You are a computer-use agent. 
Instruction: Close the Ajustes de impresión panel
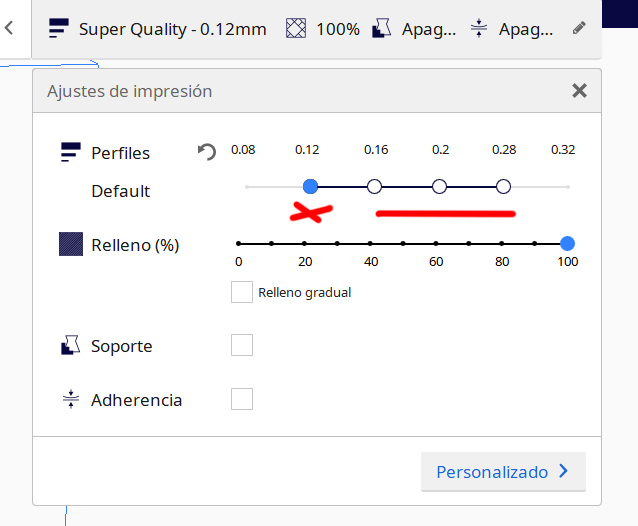579,91
